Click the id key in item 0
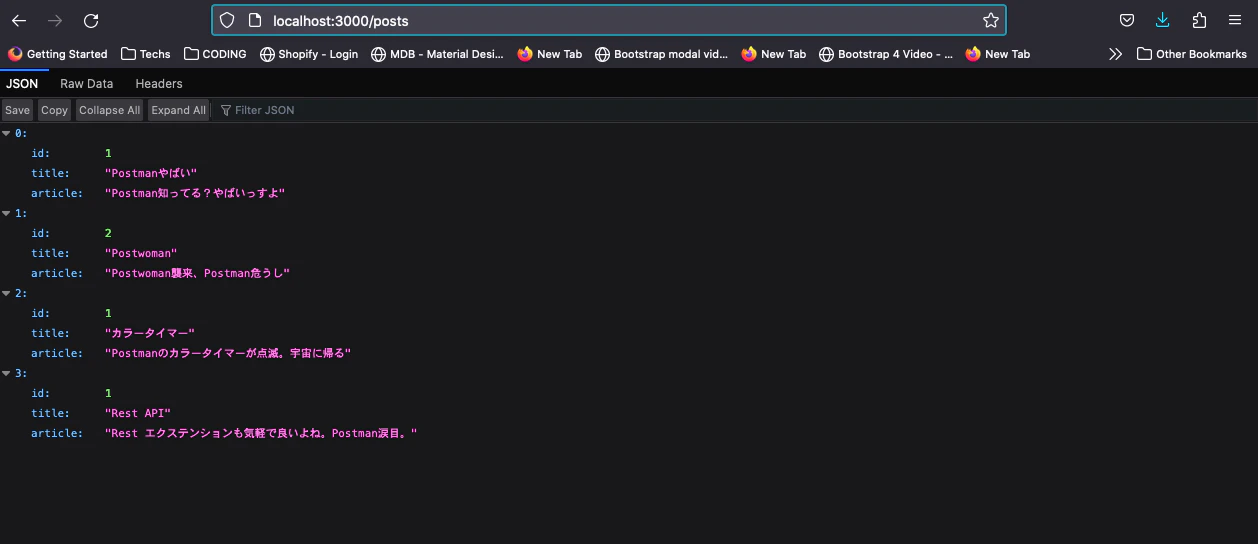 (40, 153)
